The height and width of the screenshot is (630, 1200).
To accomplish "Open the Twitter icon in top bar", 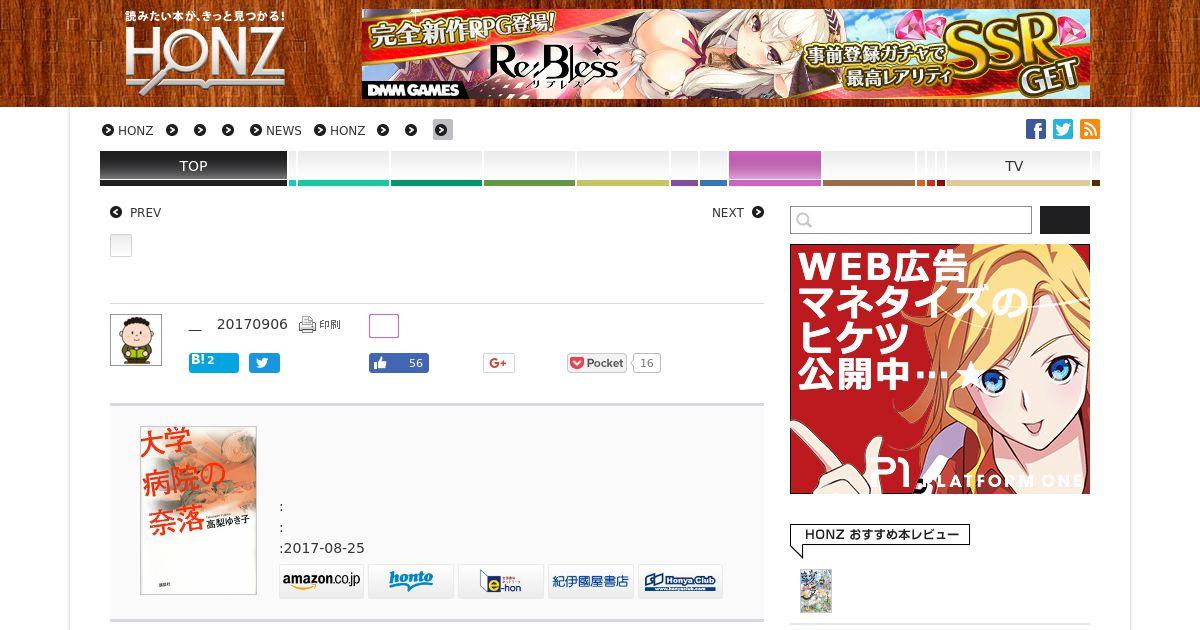I will (1063, 129).
